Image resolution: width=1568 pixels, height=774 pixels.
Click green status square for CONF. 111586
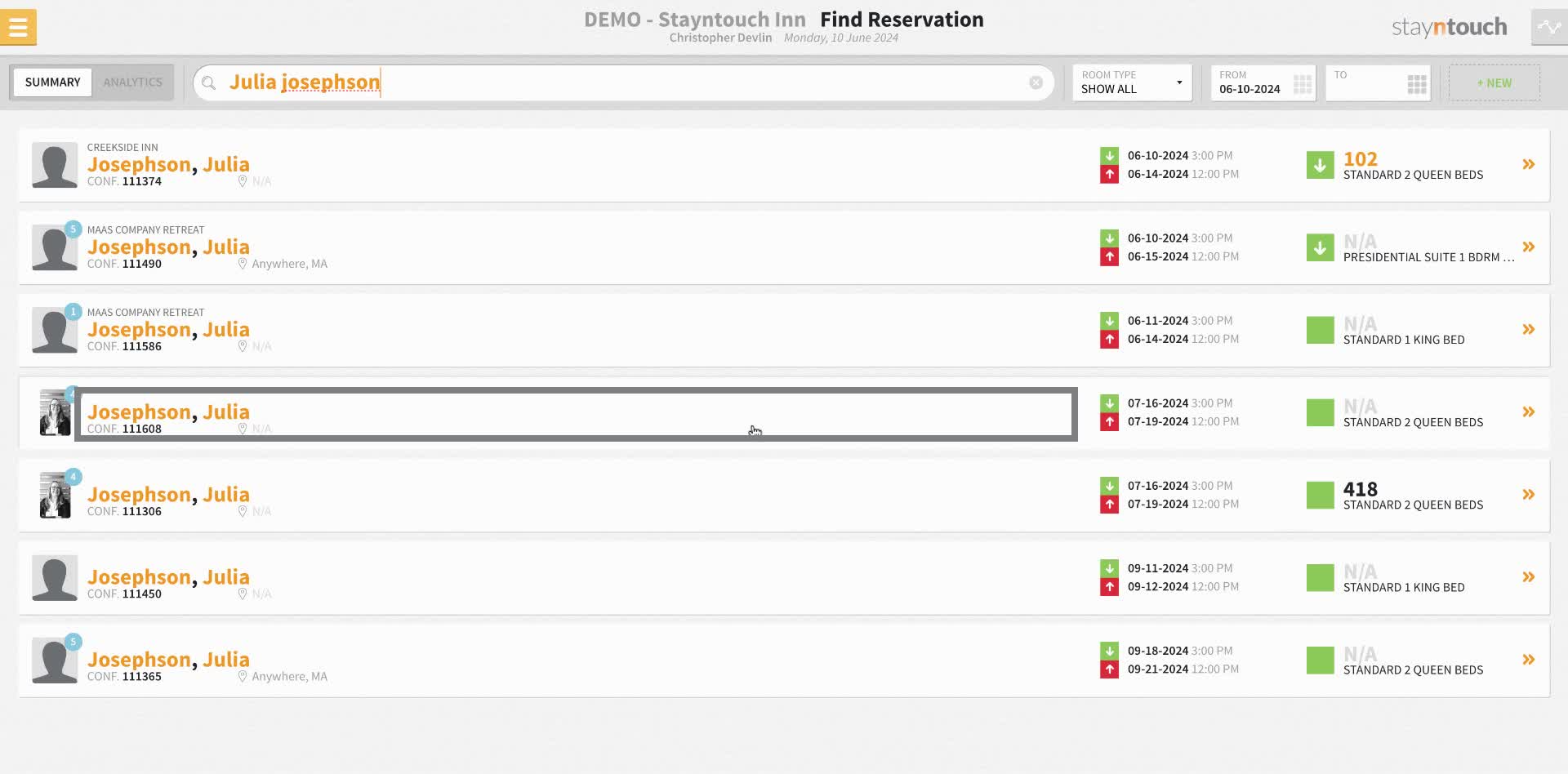pyautogui.click(x=1320, y=330)
